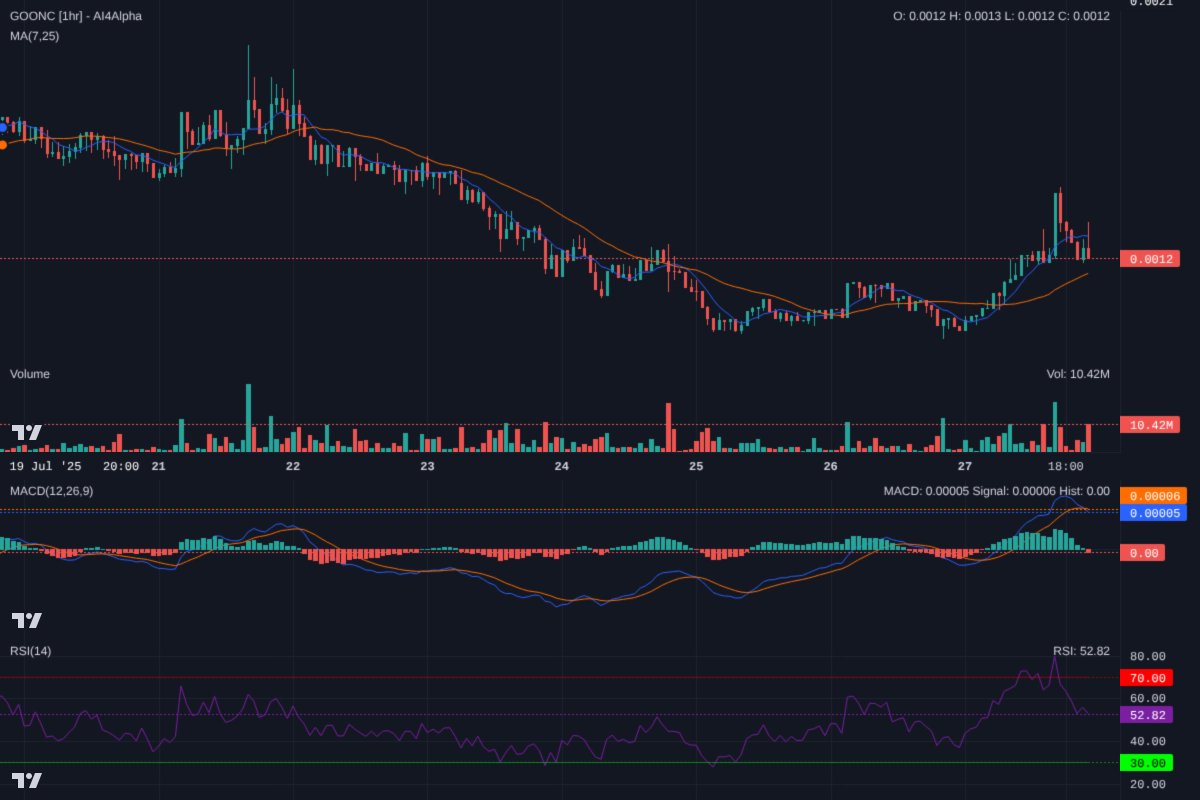
Task: Click the OHLC values readout
Action: 1001,16
